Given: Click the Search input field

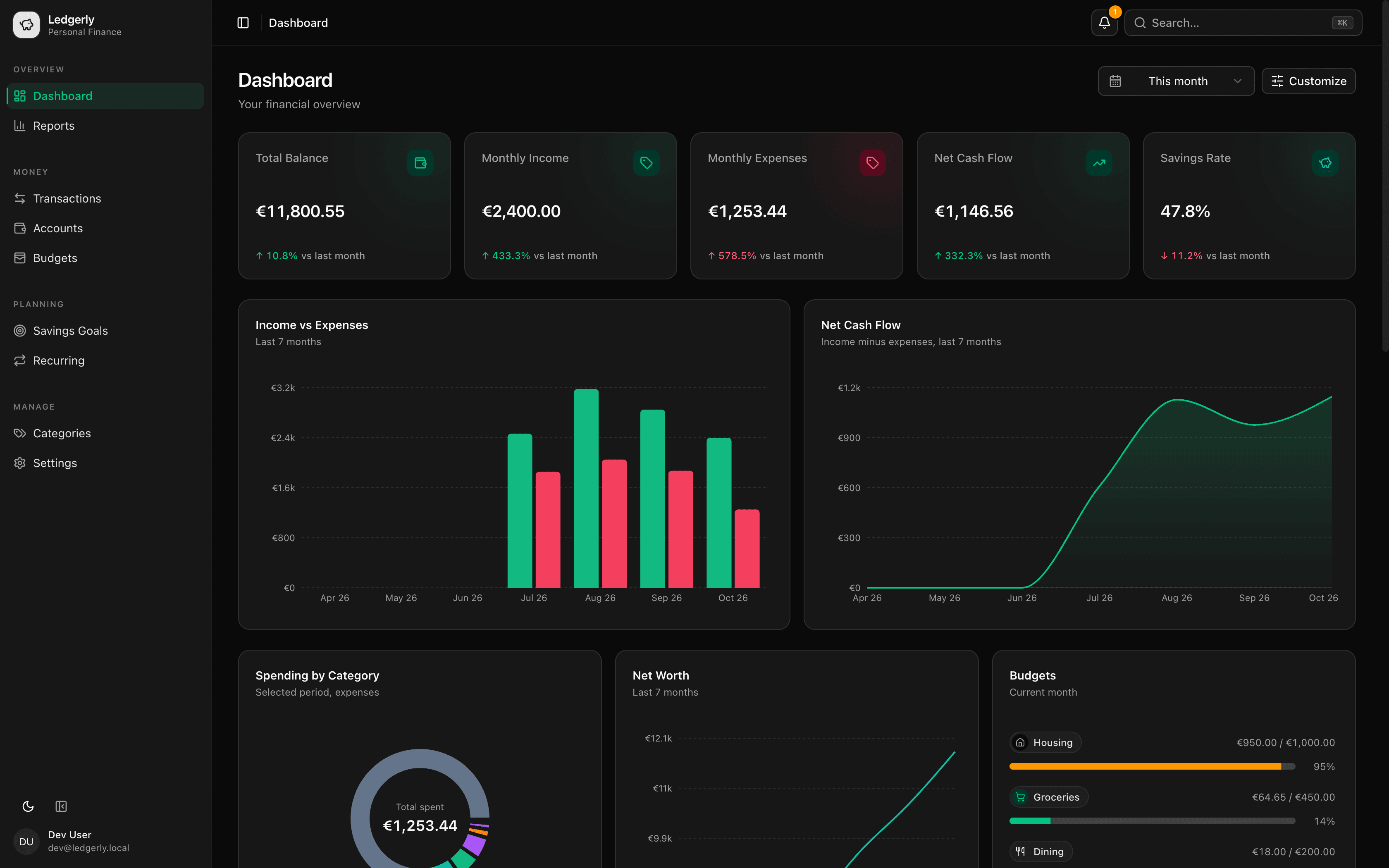Looking at the screenshot, I should click(1243, 23).
